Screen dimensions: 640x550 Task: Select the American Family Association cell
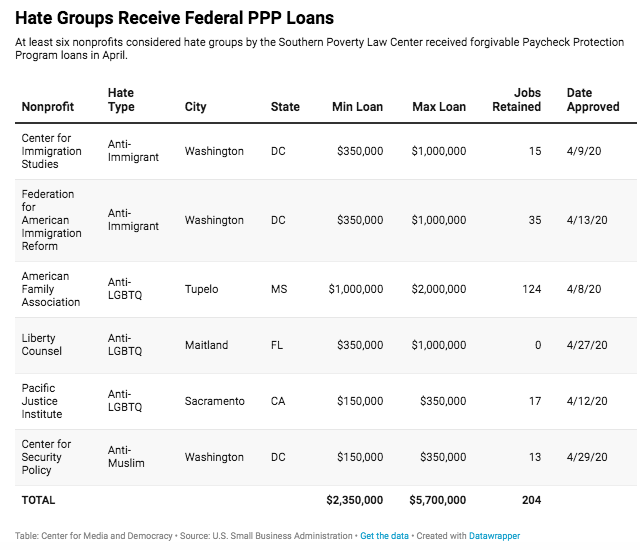[50, 289]
